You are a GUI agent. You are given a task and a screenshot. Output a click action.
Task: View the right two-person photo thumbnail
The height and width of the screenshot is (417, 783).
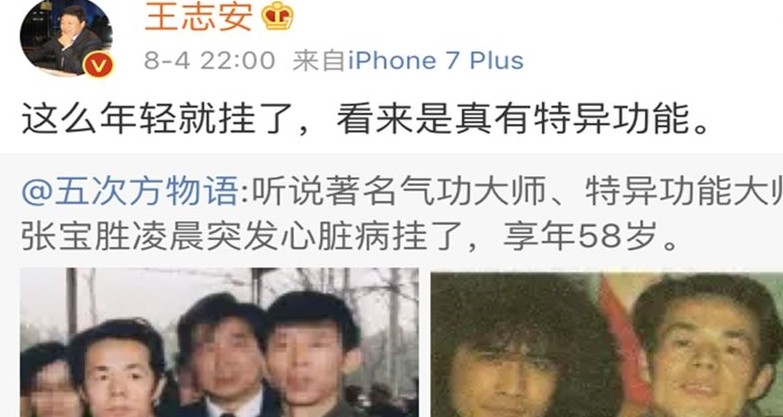607,345
